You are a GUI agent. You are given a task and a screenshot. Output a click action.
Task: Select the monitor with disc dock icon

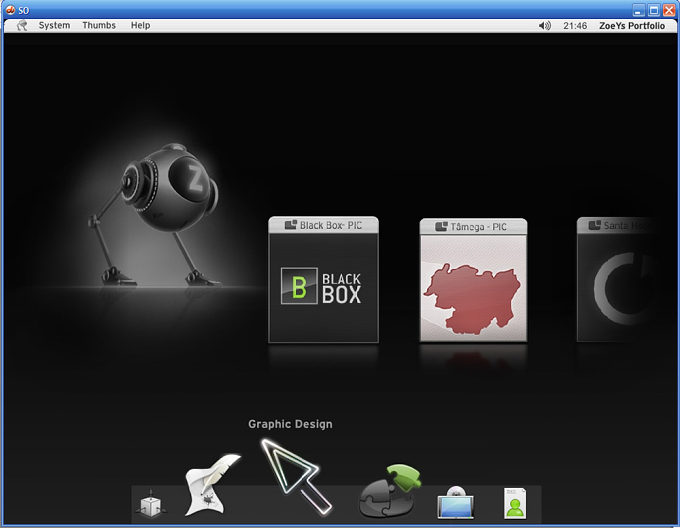[455, 502]
